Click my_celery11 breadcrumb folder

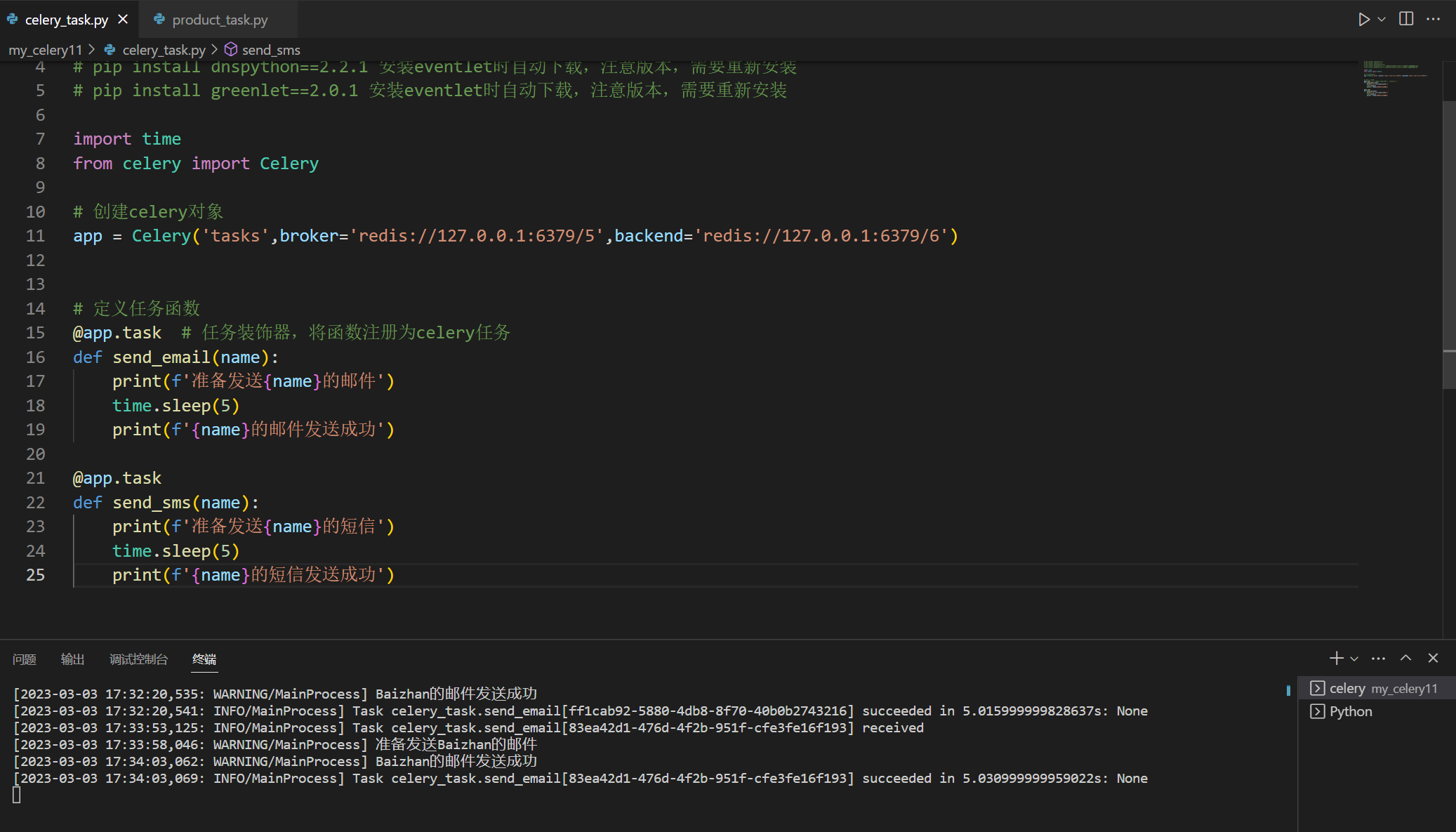click(x=45, y=50)
